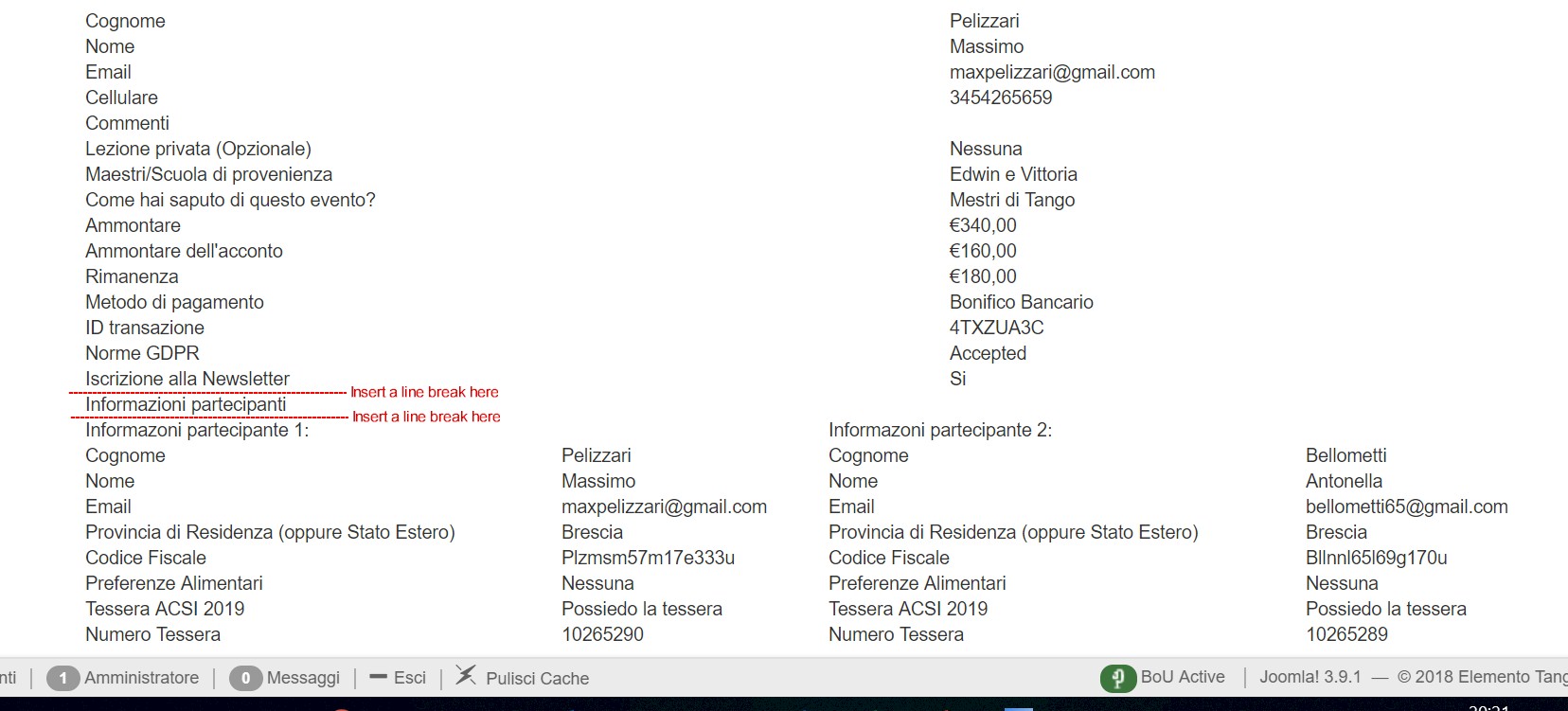Click the Informazoni partecipante 2 heading
Viewport: 1568px width, 711px height.
tap(940, 430)
